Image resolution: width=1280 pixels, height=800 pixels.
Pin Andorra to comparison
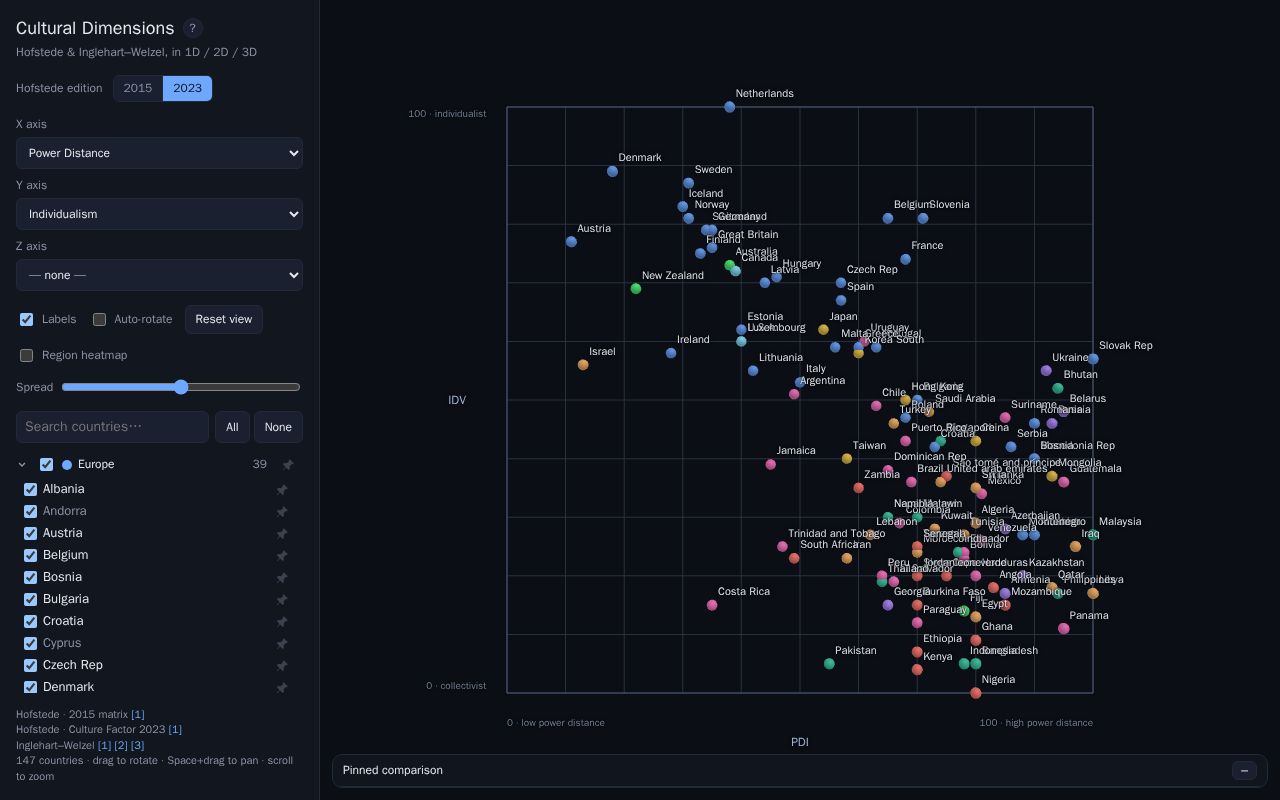[x=282, y=511]
